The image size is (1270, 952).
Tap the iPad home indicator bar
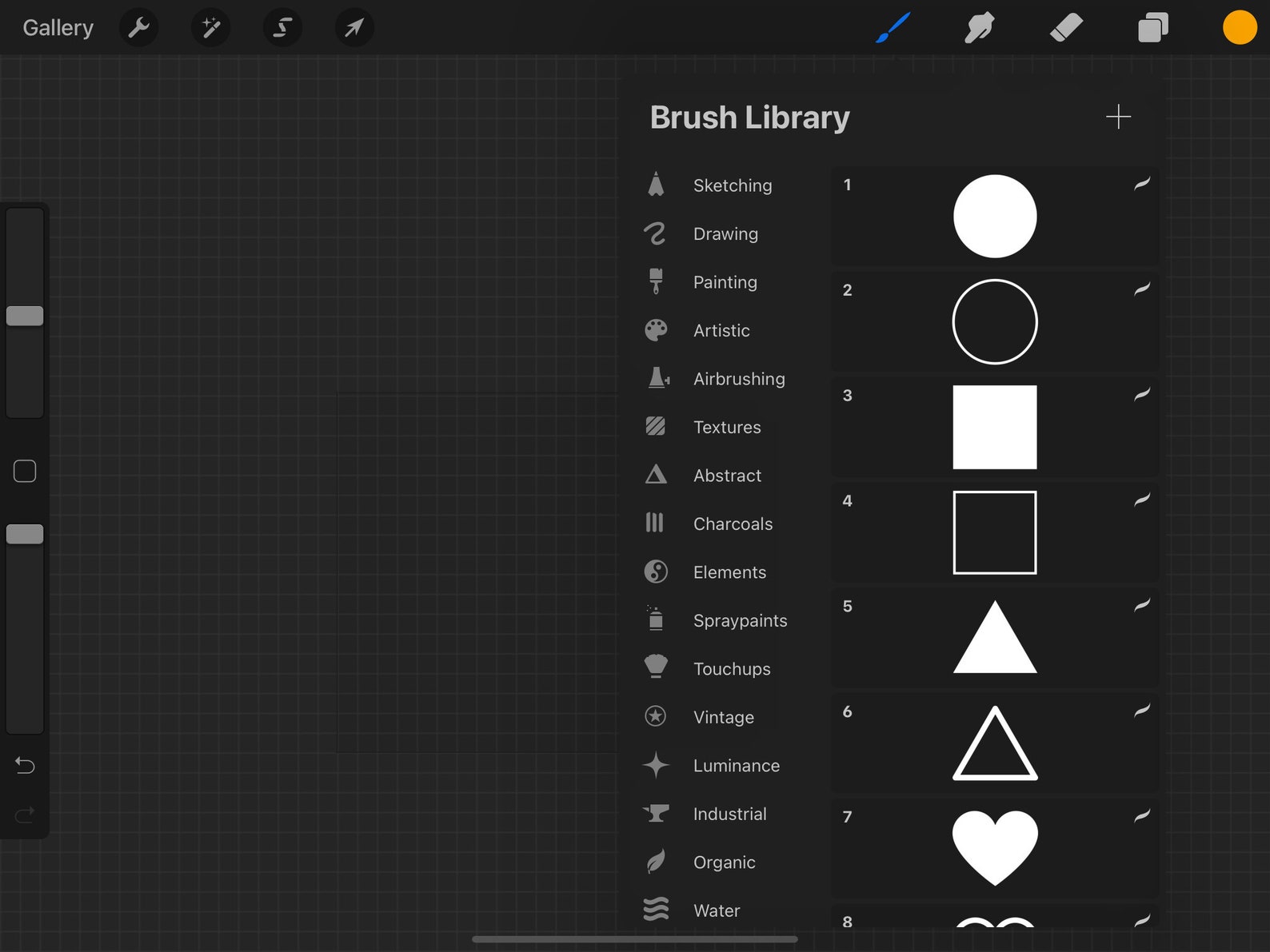(x=635, y=939)
